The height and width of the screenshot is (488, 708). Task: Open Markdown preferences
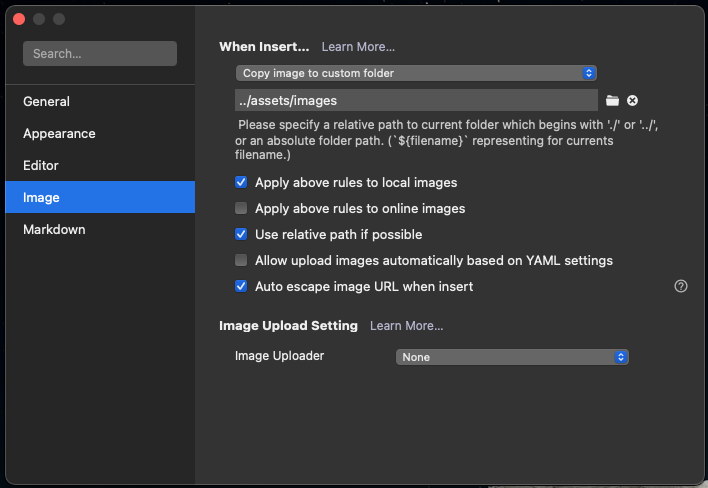[55, 229]
